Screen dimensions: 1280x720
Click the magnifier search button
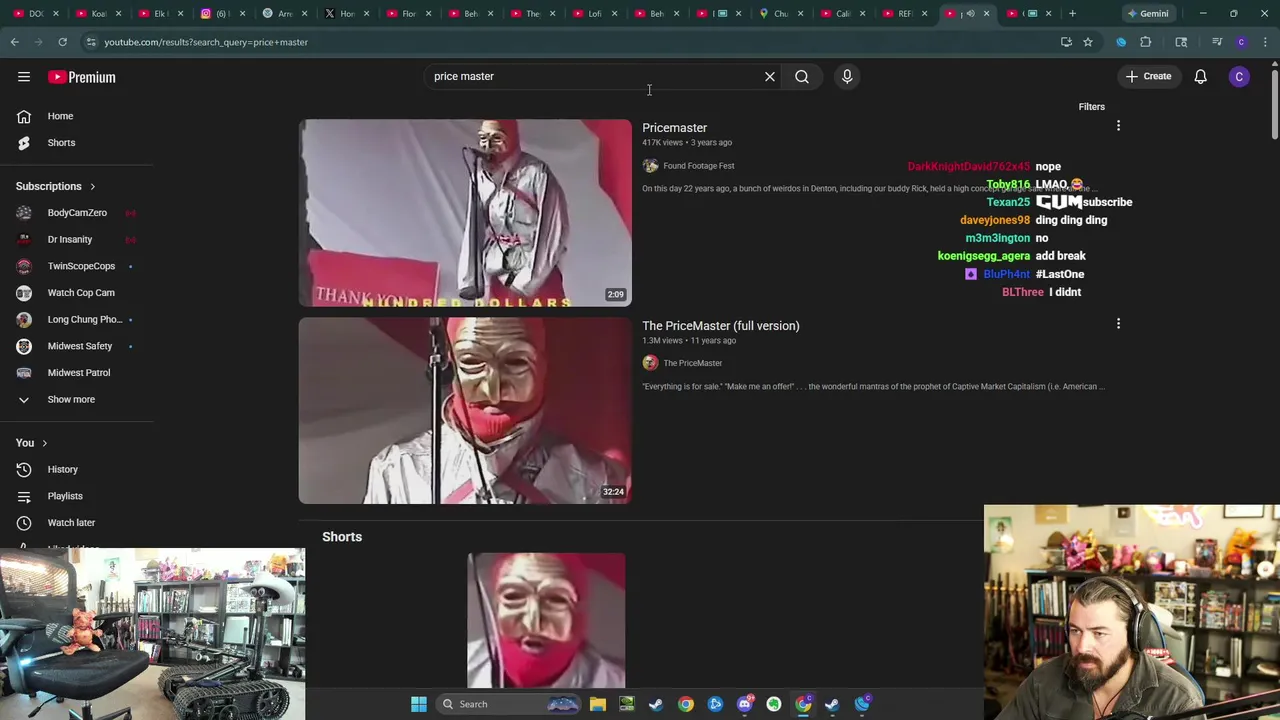802,76
